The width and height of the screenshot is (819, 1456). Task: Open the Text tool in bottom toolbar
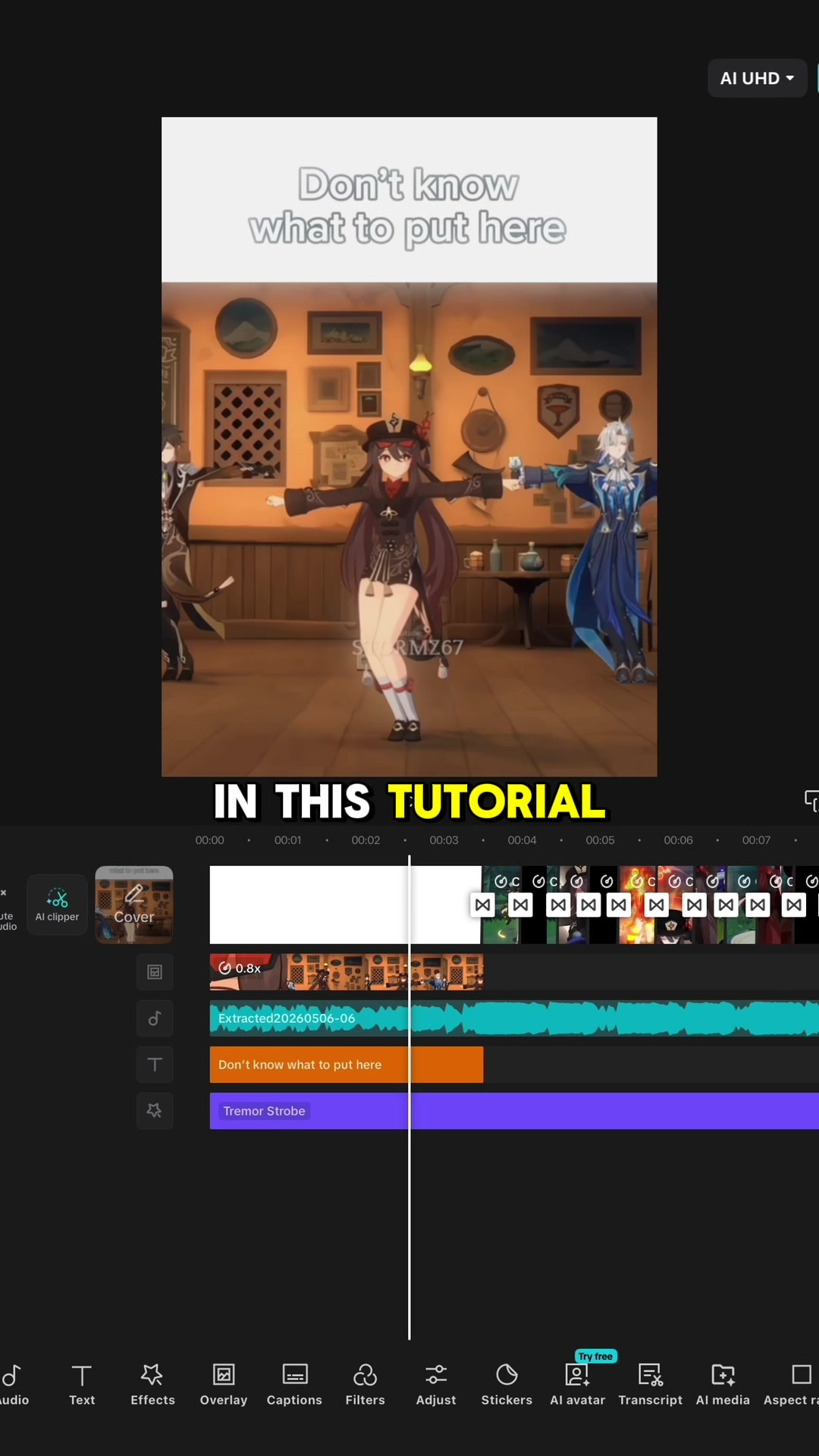(x=82, y=1385)
